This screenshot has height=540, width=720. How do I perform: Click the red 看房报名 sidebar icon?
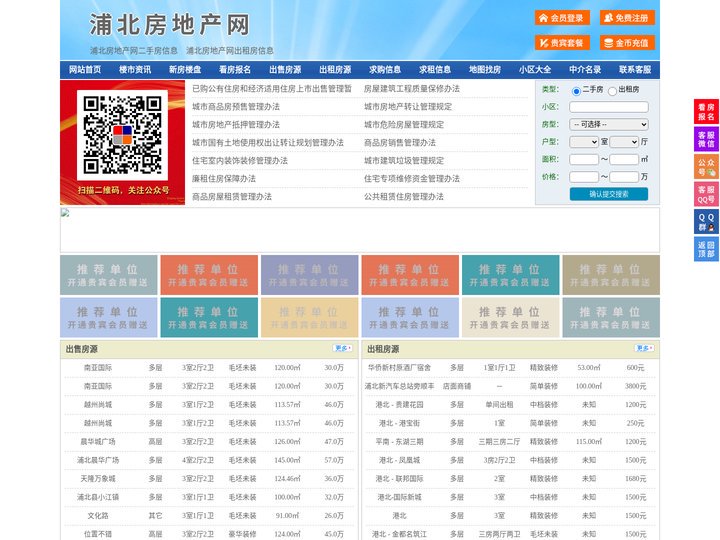pos(706,112)
